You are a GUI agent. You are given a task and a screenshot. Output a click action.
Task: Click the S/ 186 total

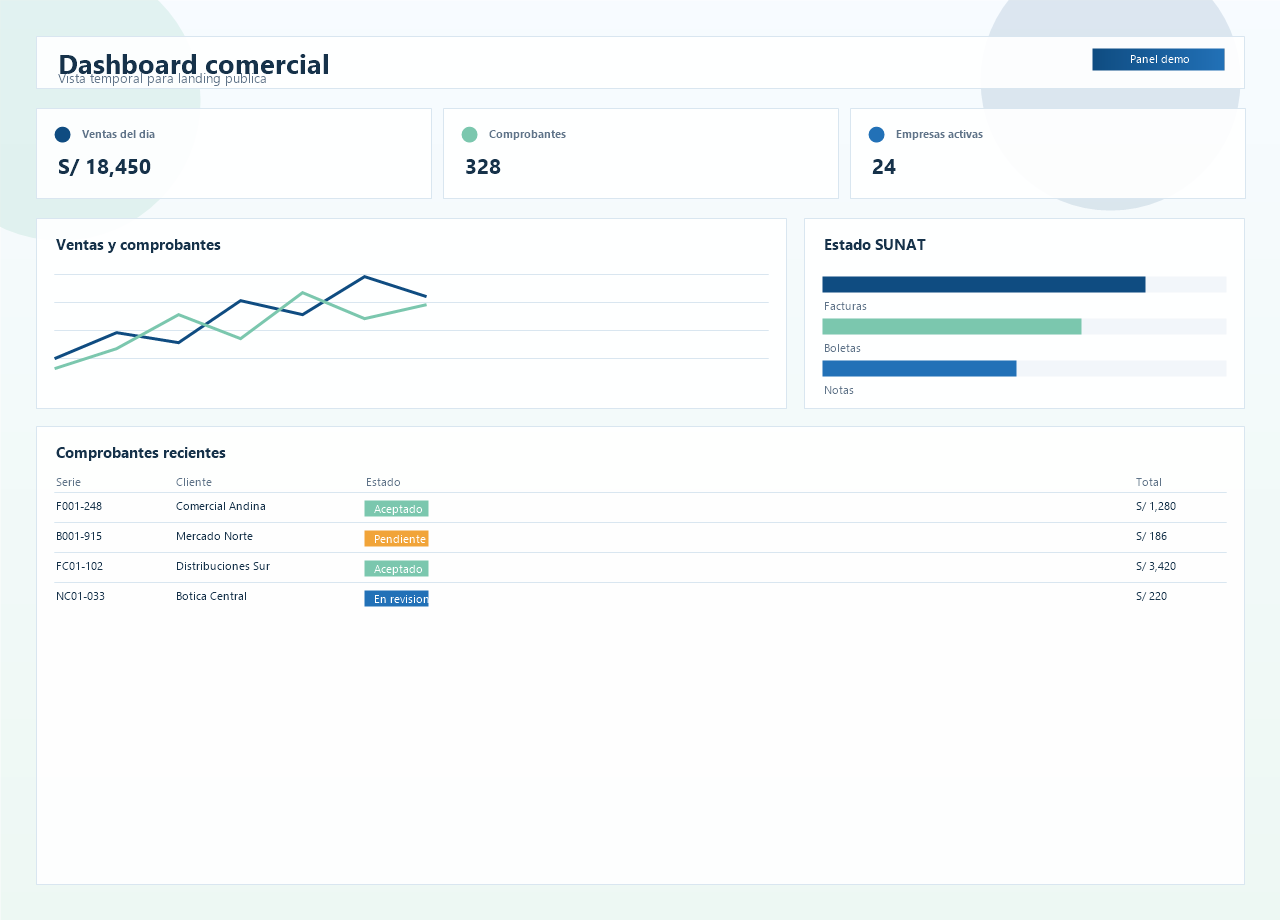[1151, 536]
